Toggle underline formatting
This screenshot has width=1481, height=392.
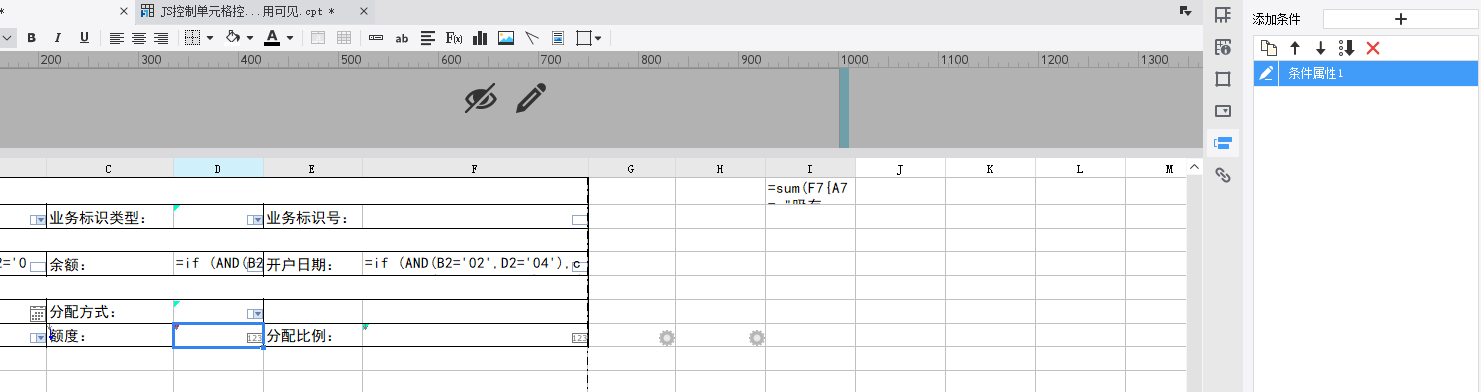(84, 38)
